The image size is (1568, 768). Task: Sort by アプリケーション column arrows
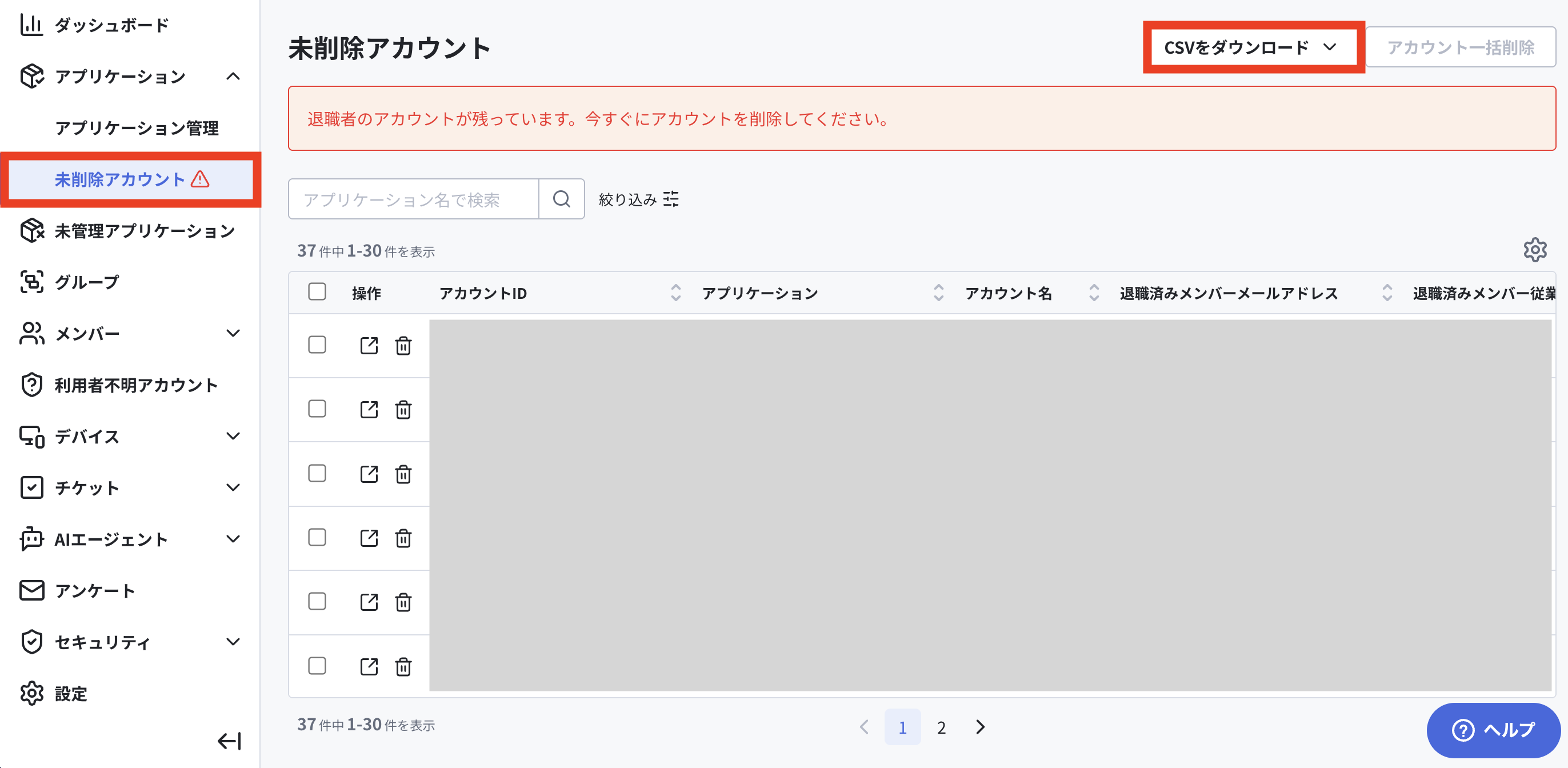click(x=939, y=293)
